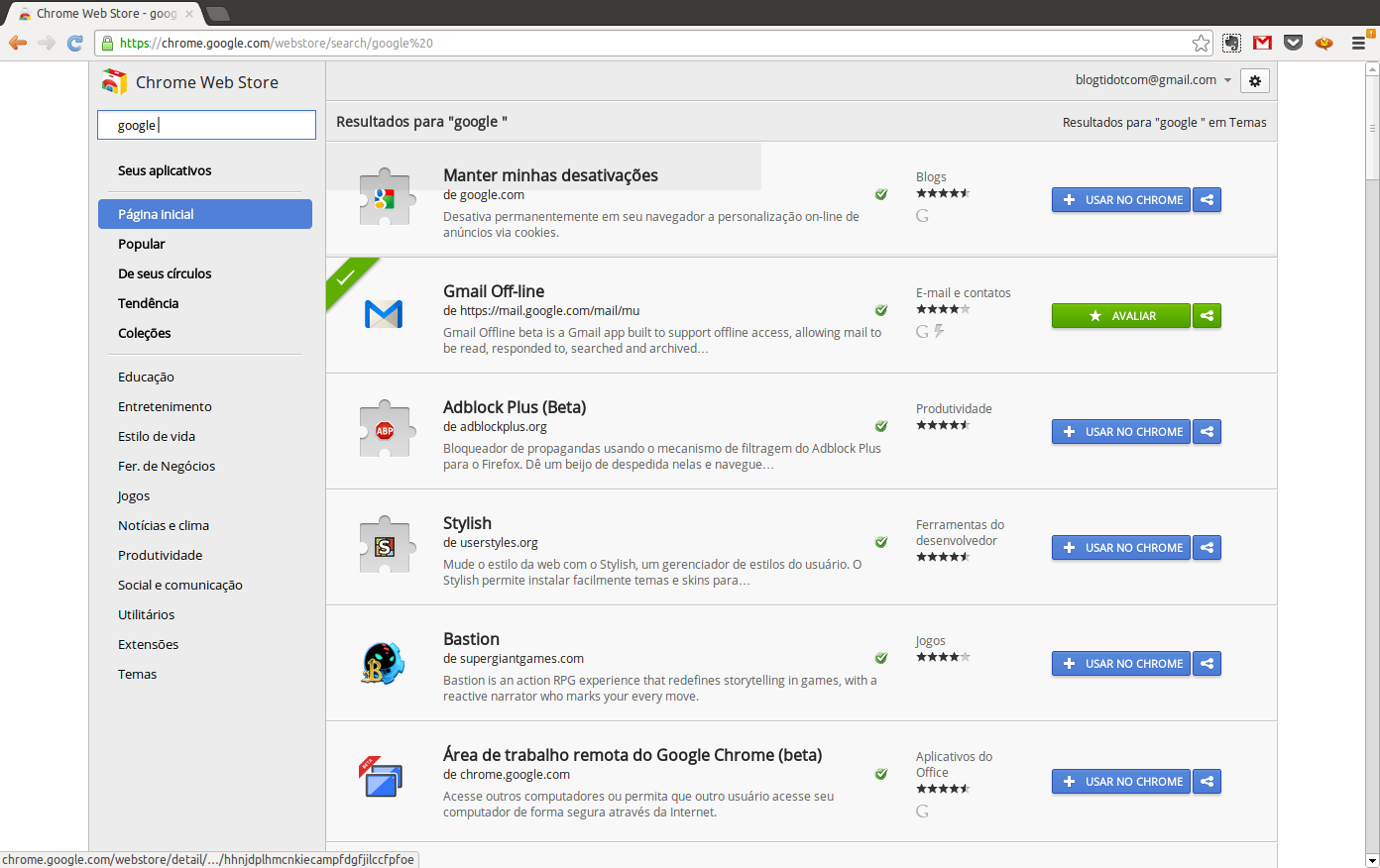Open Gmail Off-line envelope icon

coord(384,314)
